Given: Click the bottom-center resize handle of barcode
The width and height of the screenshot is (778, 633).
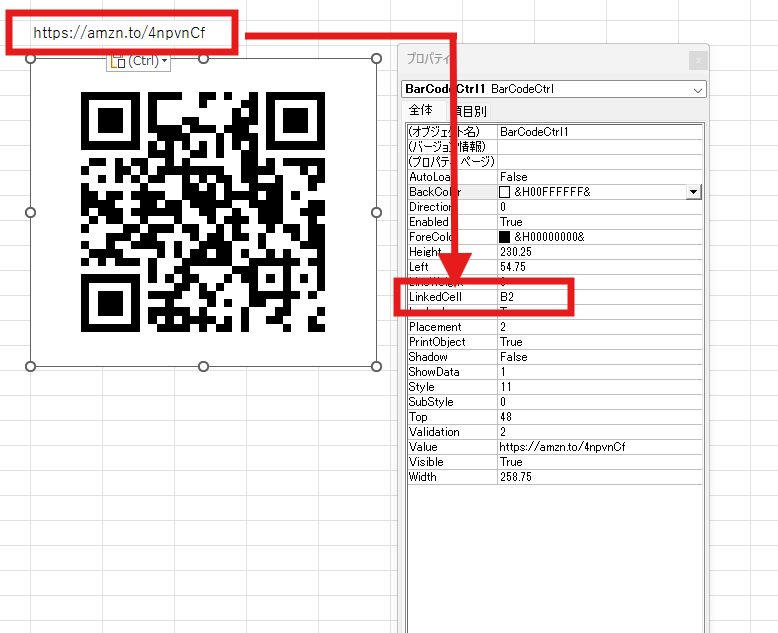Looking at the screenshot, I should (203, 367).
